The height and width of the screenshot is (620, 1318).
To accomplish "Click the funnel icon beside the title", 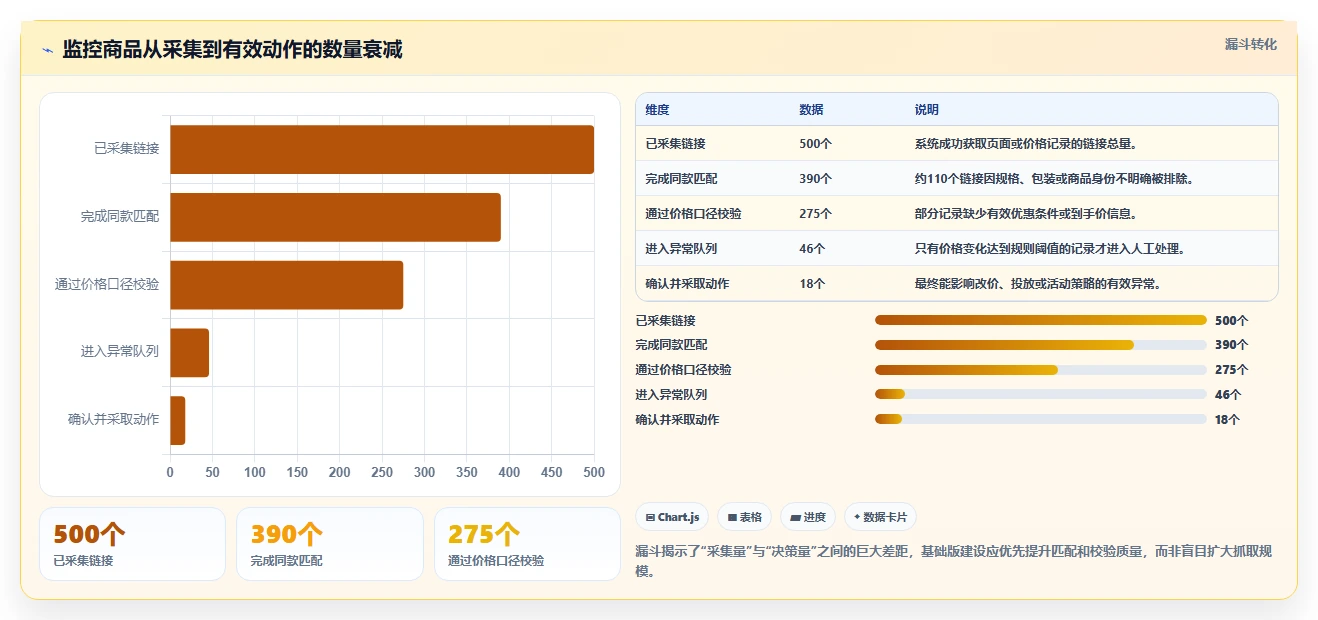I will point(47,50).
